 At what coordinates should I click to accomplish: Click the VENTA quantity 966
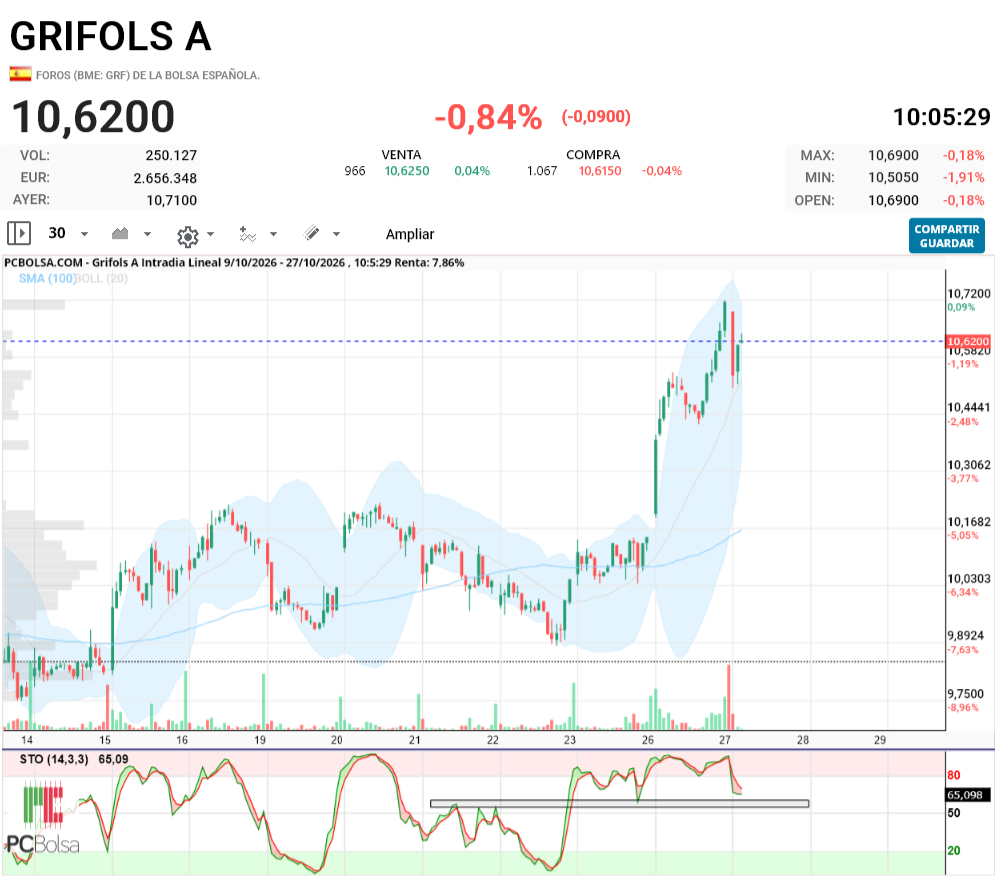(x=355, y=171)
